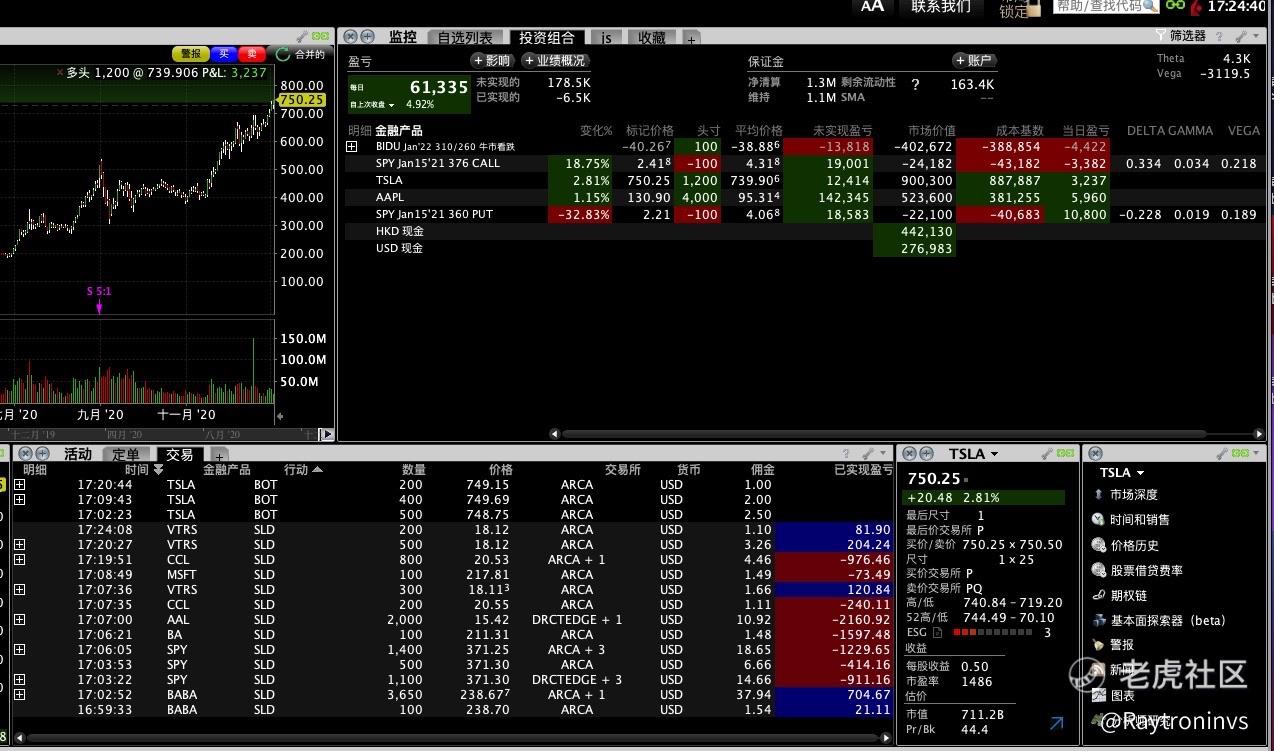This screenshot has height=751, width=1274.
Task: Click the 影响 button in P&L section
Action: tap(492, 61)
